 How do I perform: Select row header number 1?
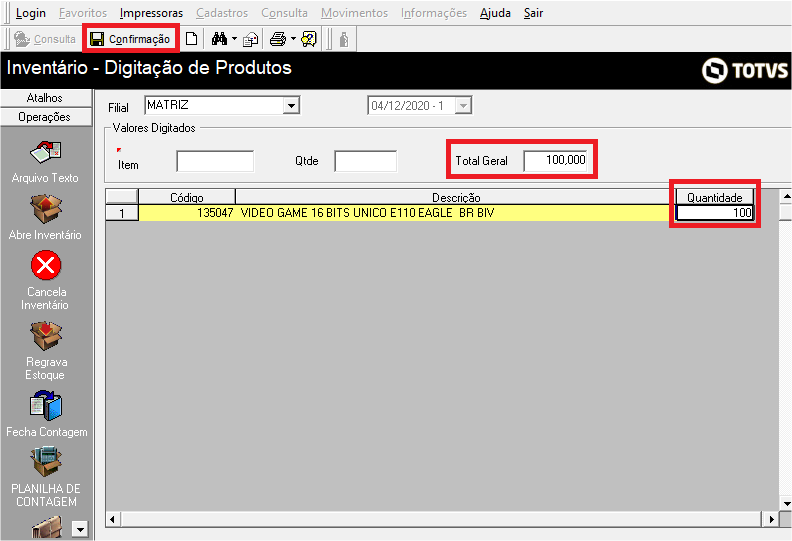pyautogui.click(x=122, y=213)
